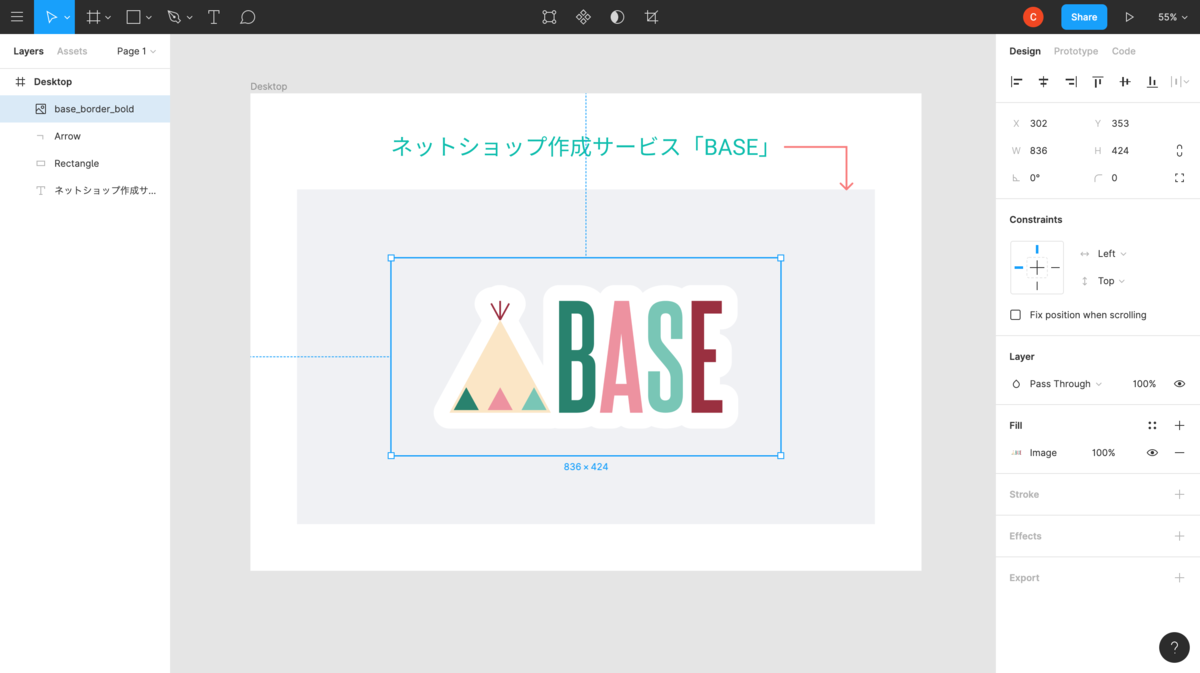Add an Export setting with plus
Viewport: 1200px width, 673px height.
point(1179,578)
